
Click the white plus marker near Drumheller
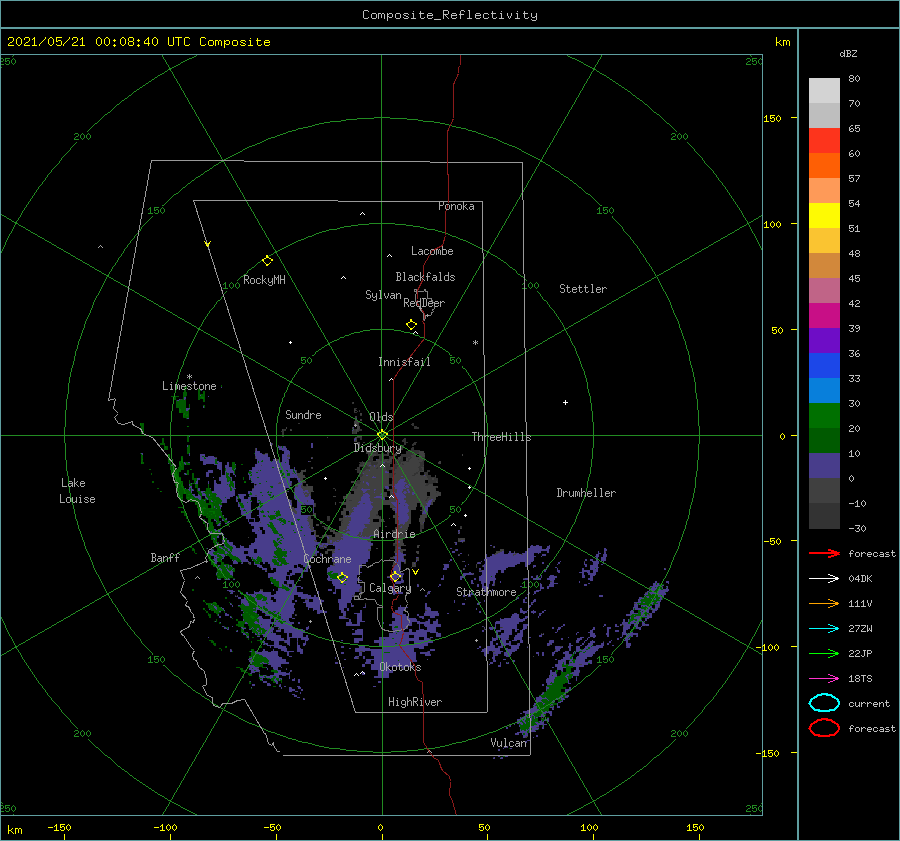(565, 402)
